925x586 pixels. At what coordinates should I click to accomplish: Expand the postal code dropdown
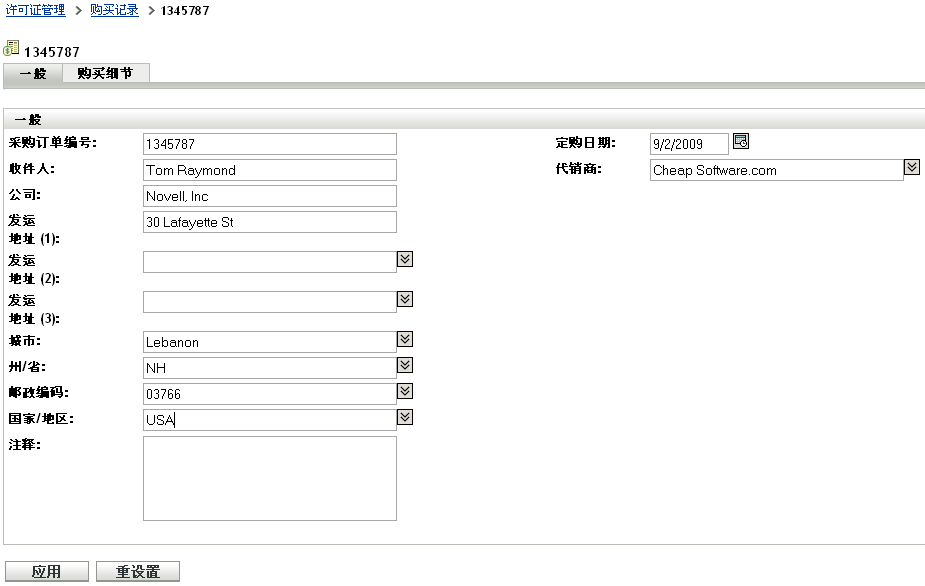pyautogui.click(x=405, y=391)
